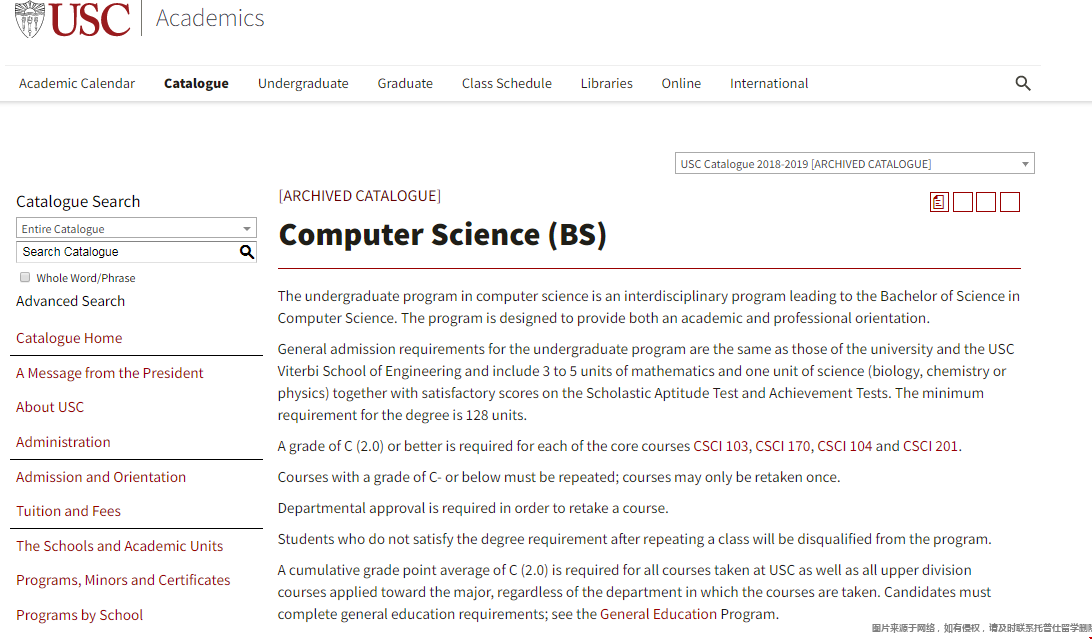
Task: Open the USC Catalogue 2018-2019 archived catalogue selector
Action: [x=854, y=163]
